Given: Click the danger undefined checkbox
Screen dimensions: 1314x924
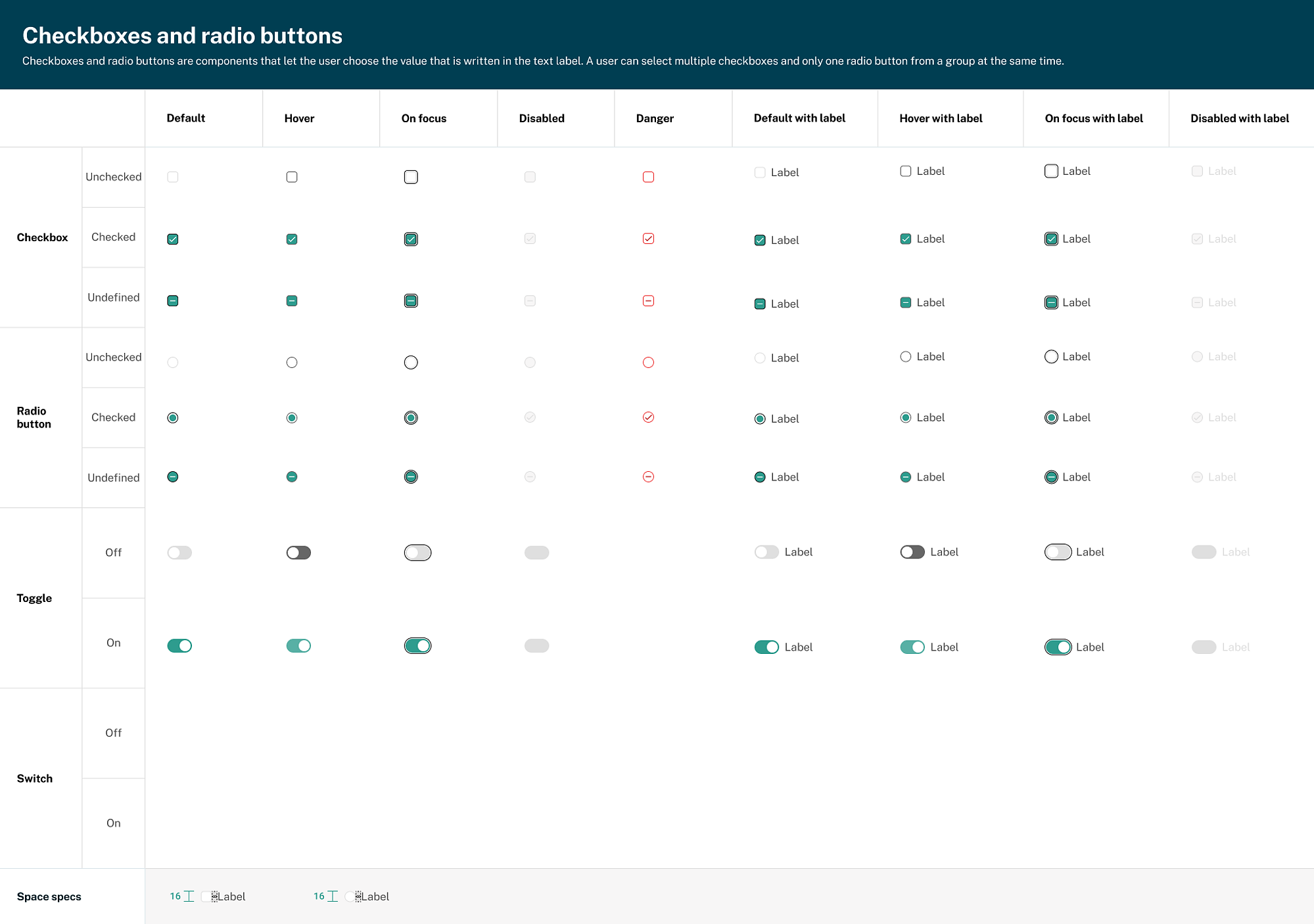Looking at the screenshot, I should coord(648,301).
